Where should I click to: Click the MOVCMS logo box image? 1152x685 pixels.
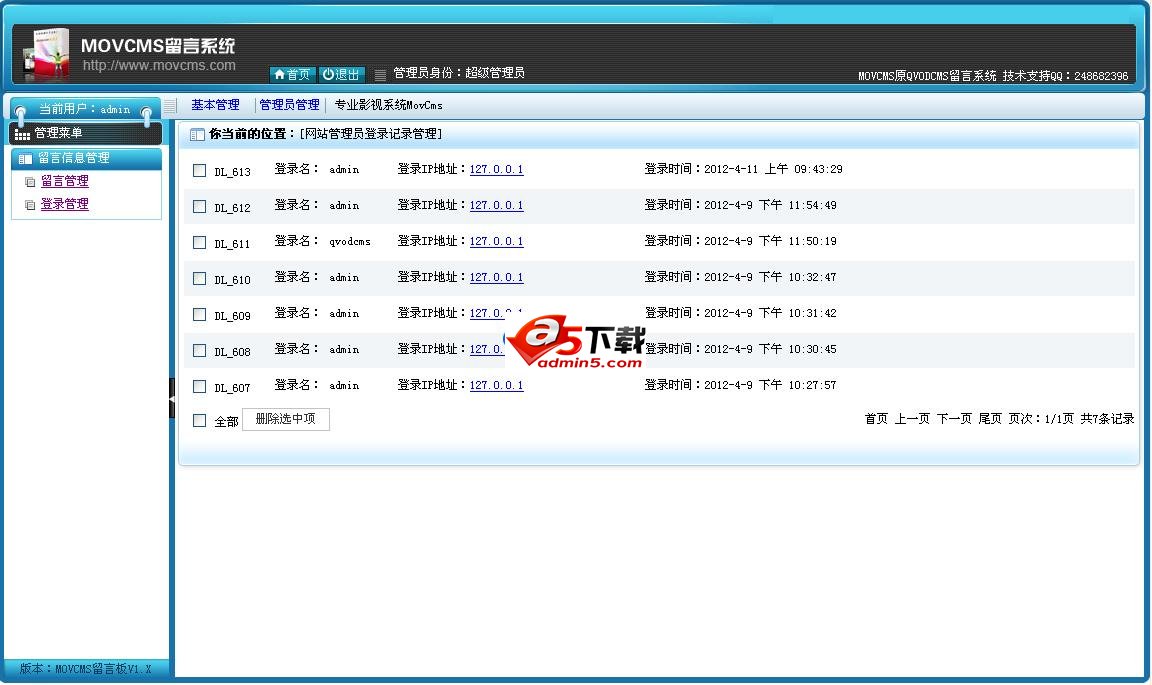point(46,53)
